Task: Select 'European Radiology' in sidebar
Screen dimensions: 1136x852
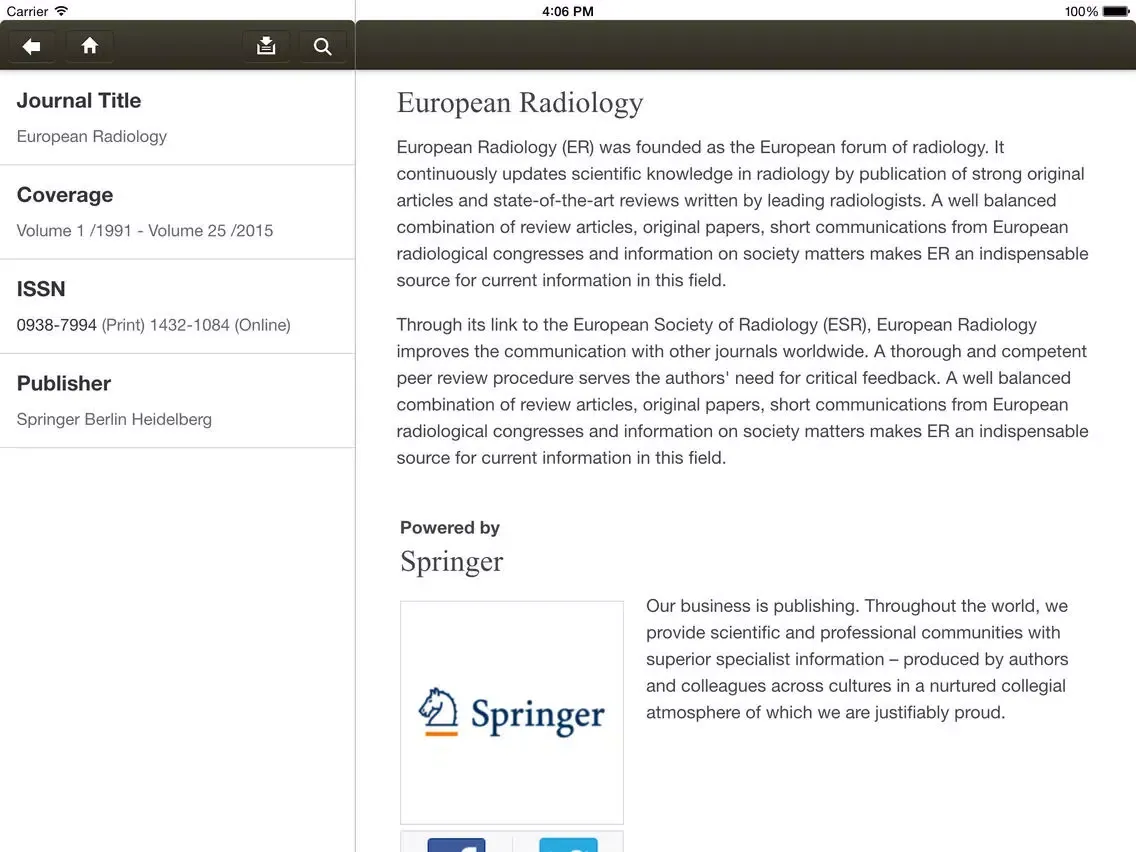Action: (92, 136)
